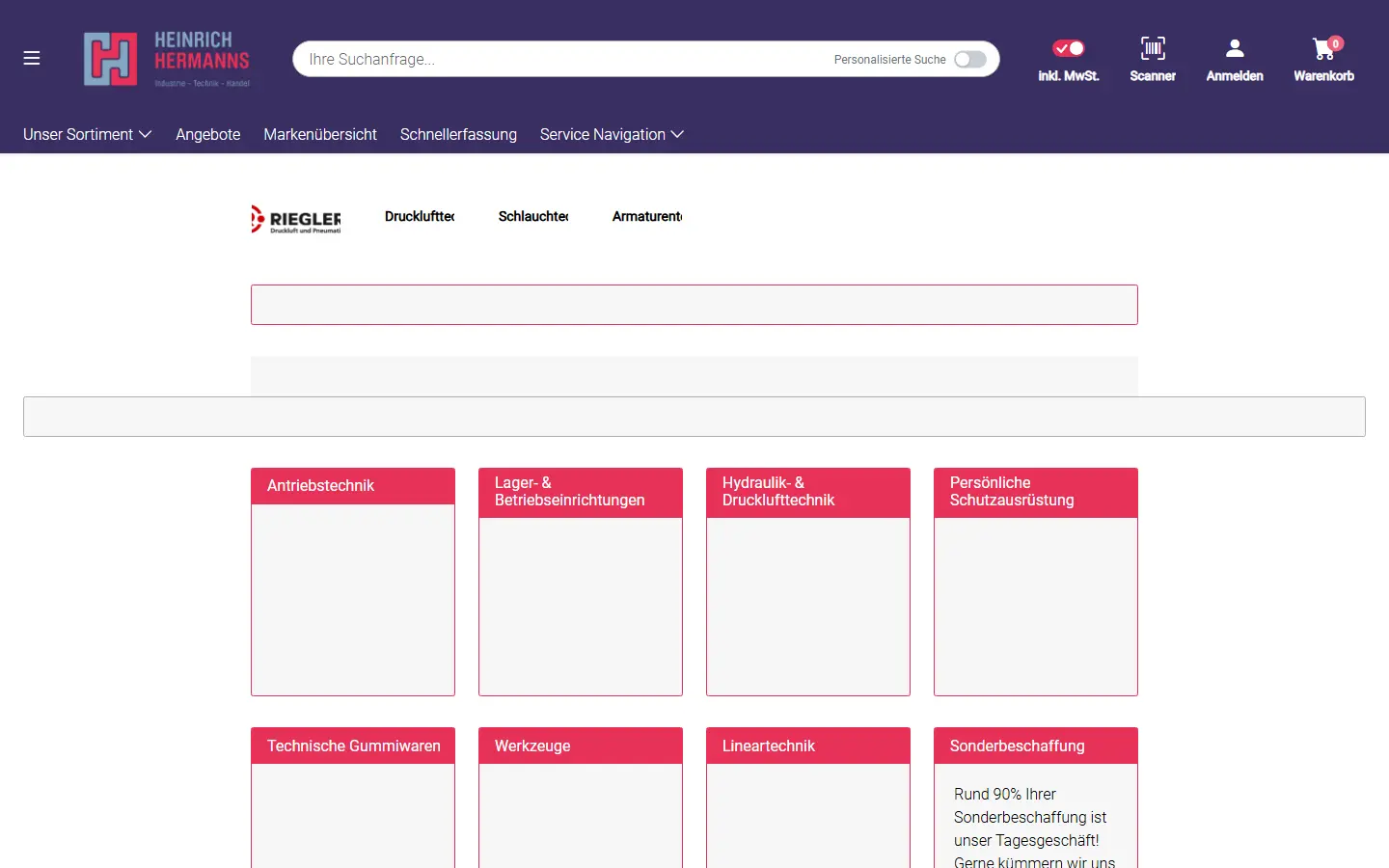Open the Persönliche Schutzausrüstung card
1389x868 pixels.
(x=1036, y=582)
